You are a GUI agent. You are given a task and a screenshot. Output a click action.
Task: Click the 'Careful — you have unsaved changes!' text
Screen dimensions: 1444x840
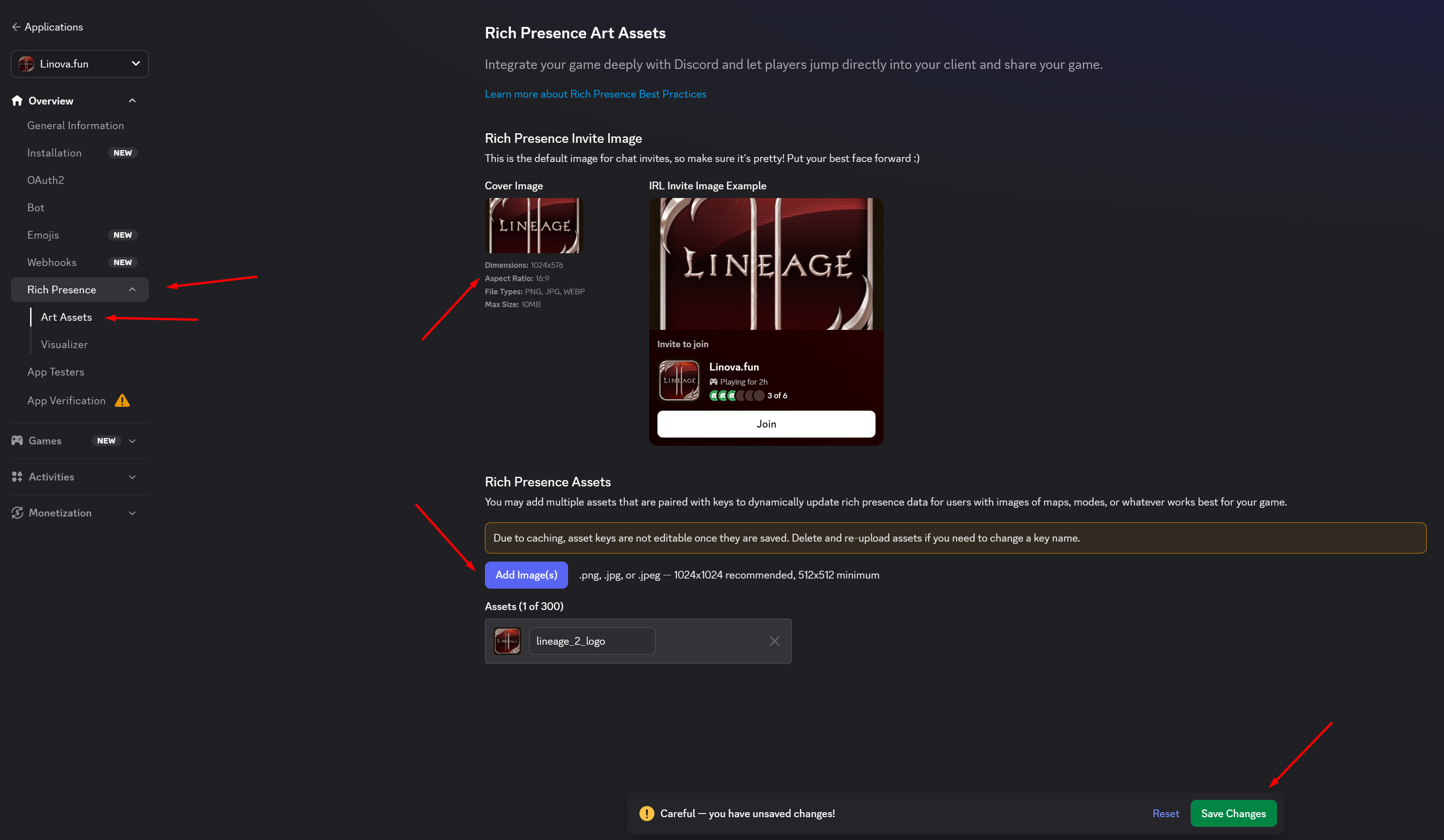tap(747, 814)
